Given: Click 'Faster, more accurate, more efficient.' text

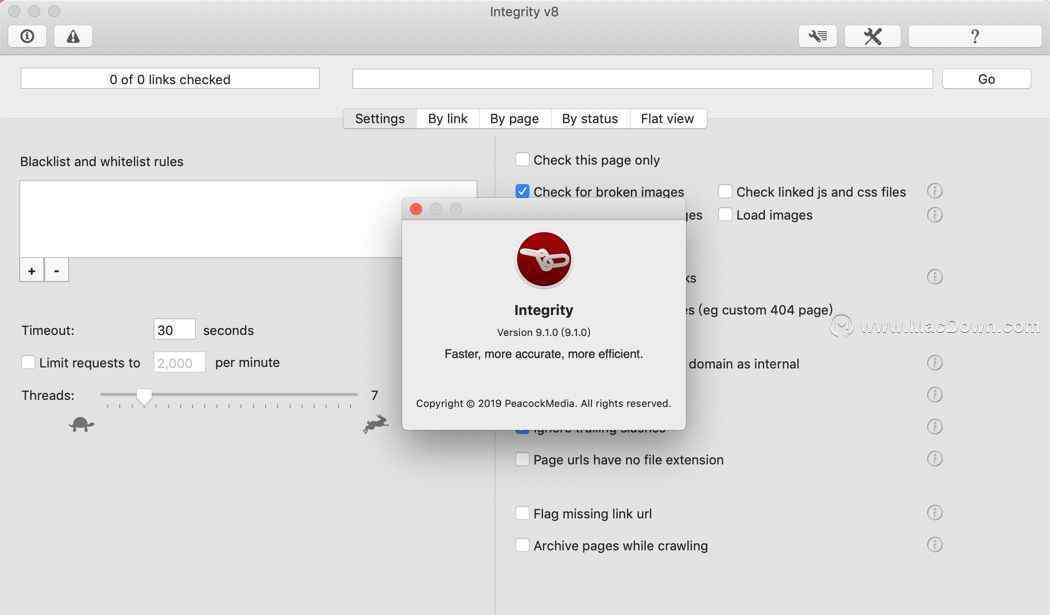Looking at the screenshot, I should tap(544, 354).
